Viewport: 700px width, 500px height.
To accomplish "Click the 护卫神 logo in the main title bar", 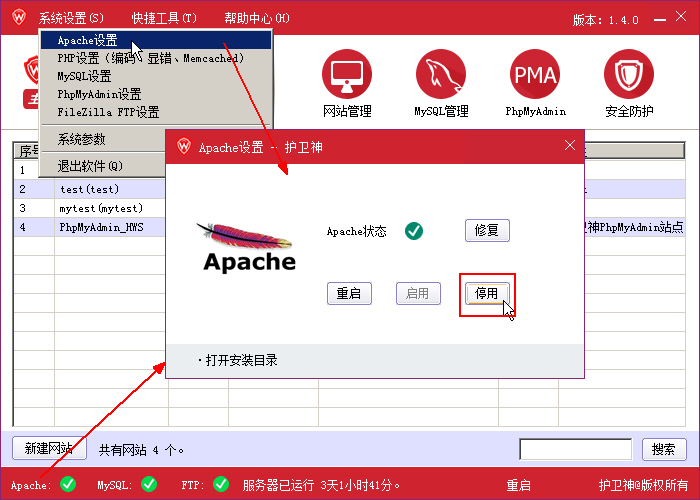I will (19, 17).
